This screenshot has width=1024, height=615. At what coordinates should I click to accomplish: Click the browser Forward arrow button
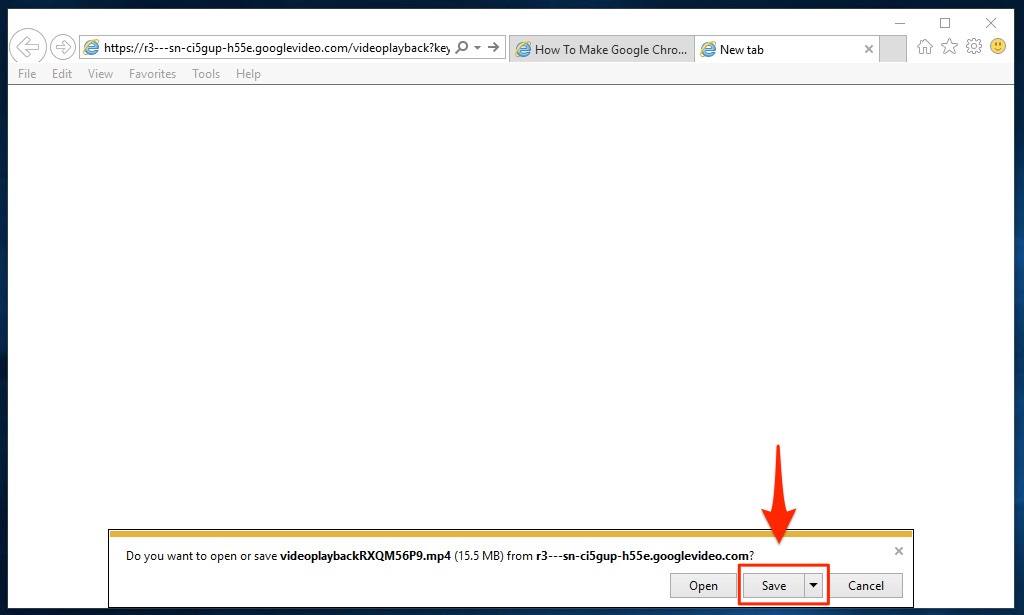pos(63,47)
